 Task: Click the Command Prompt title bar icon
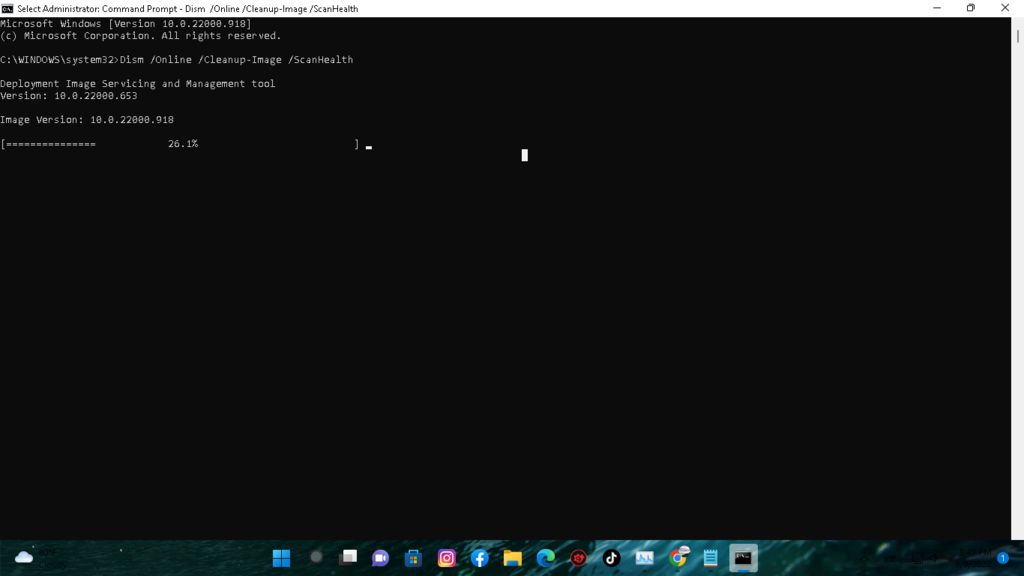(x=7, y=8)
